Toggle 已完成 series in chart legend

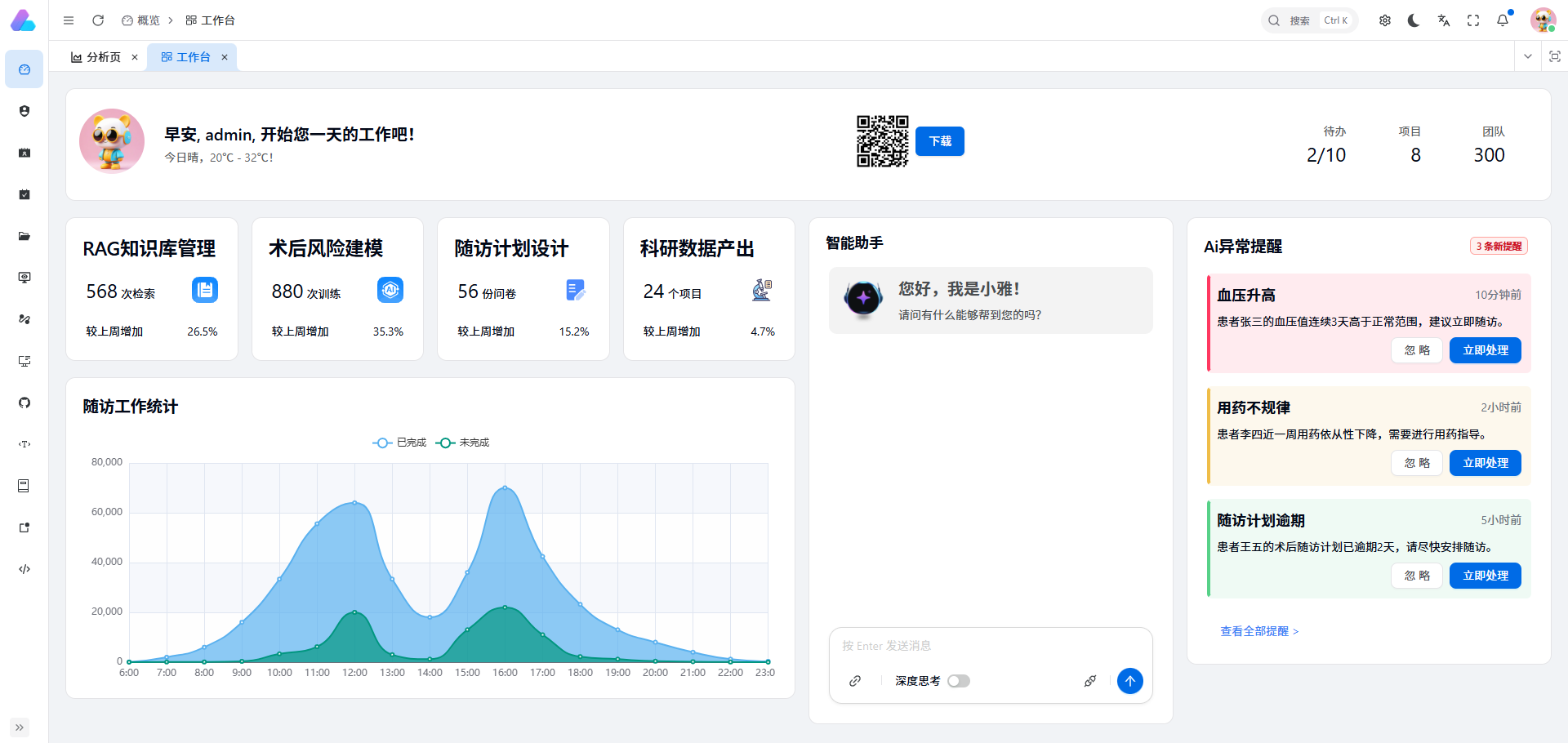(x=399, y=443)
